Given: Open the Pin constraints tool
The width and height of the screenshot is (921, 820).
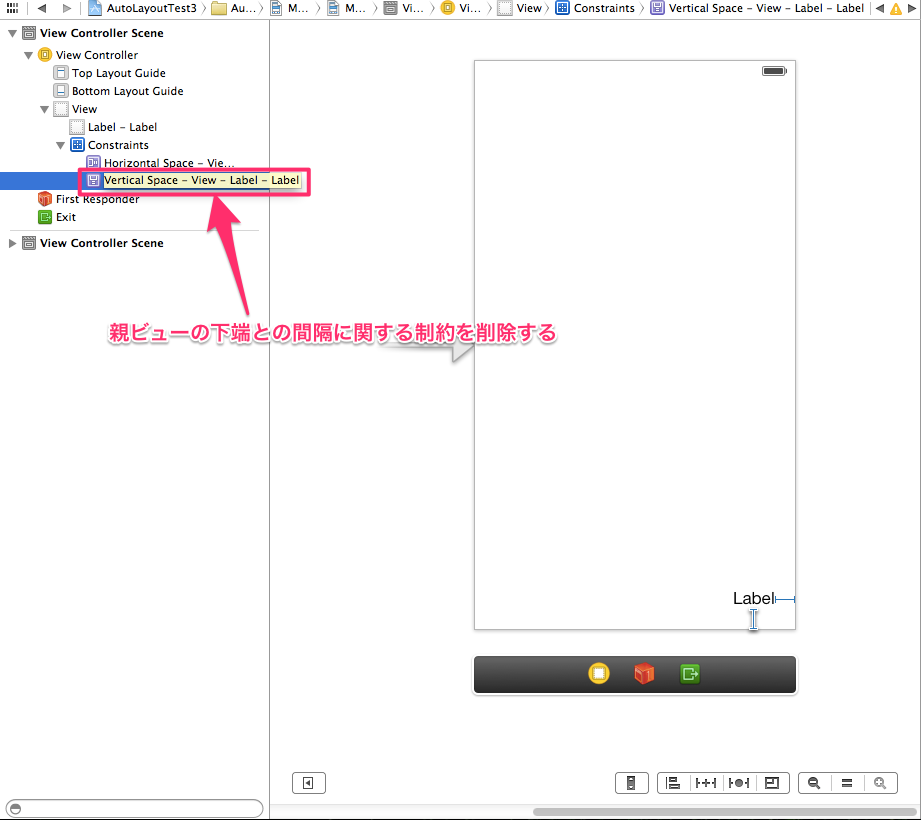Looking at the screenshot, I should pyautogui.click(x=706, y=782).
